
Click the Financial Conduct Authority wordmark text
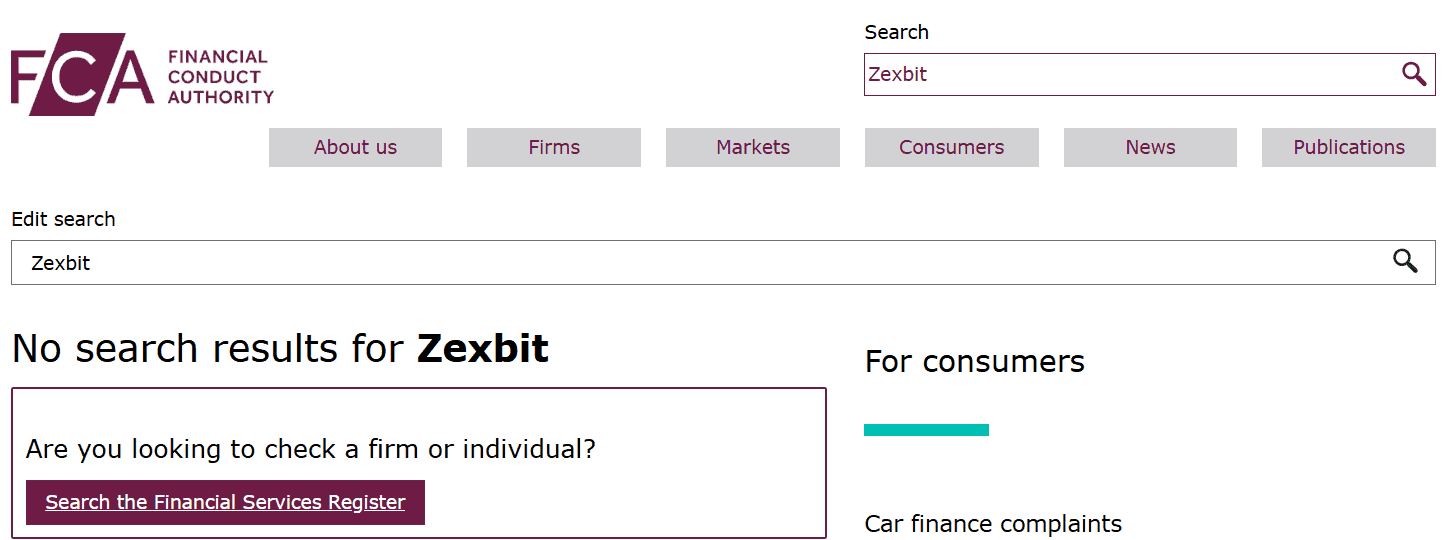pos(220,77)
